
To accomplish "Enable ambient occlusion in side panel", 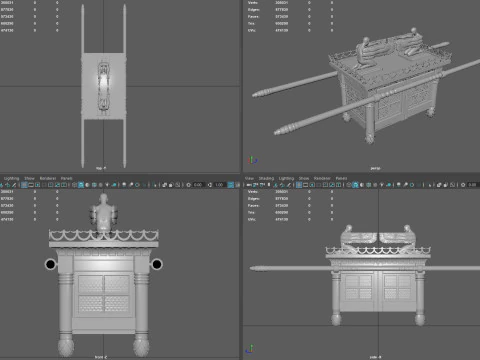I will [399, 185].
